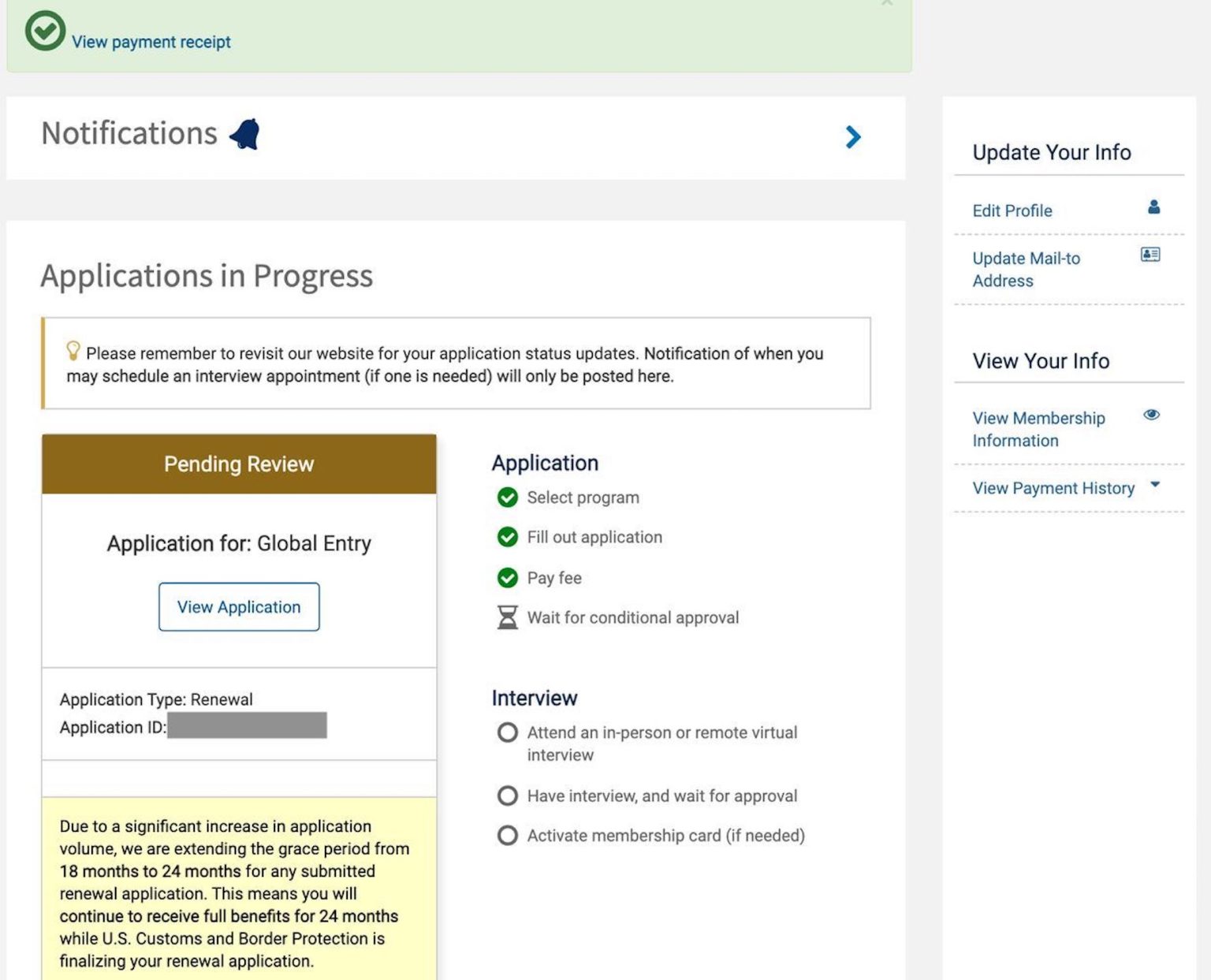This screenshot has height=980, width=1211.
Task: Click the person icon next to Edit Profile
Action: pos(1154,206)
